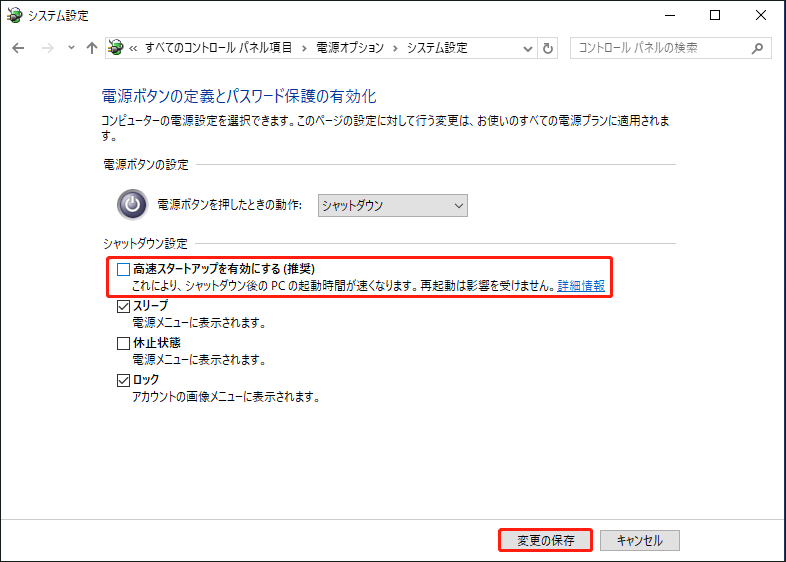Click the system settings window title icon

click(x=15, y=16)
